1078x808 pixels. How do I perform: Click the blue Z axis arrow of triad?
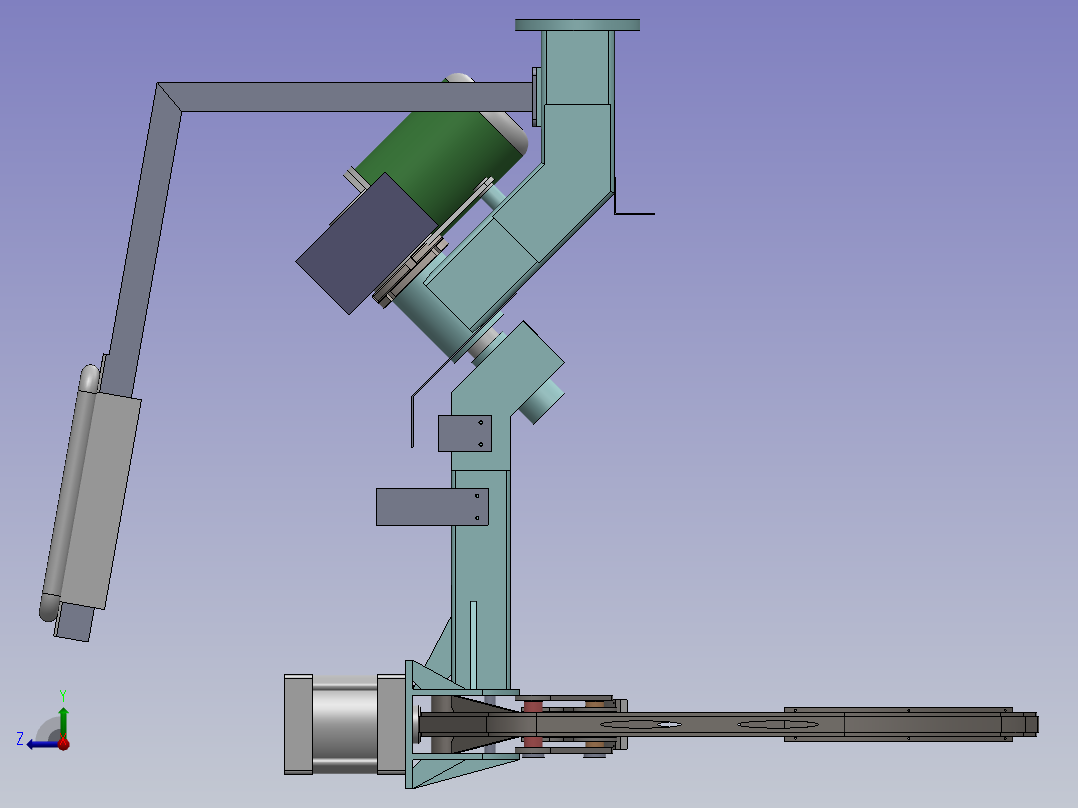(x=41, y=744)
